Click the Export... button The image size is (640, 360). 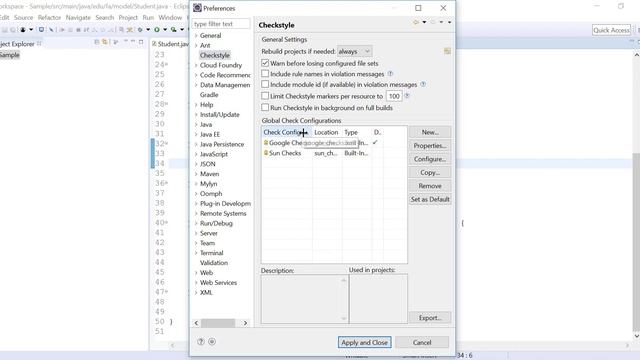(430, 318)
